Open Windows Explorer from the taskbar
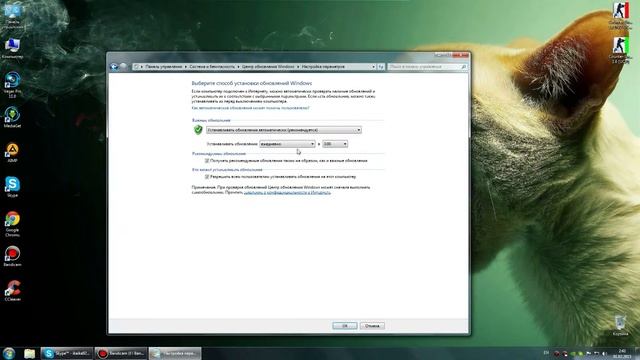This screenshot has width=640, height=360. [x=29, y=353]
